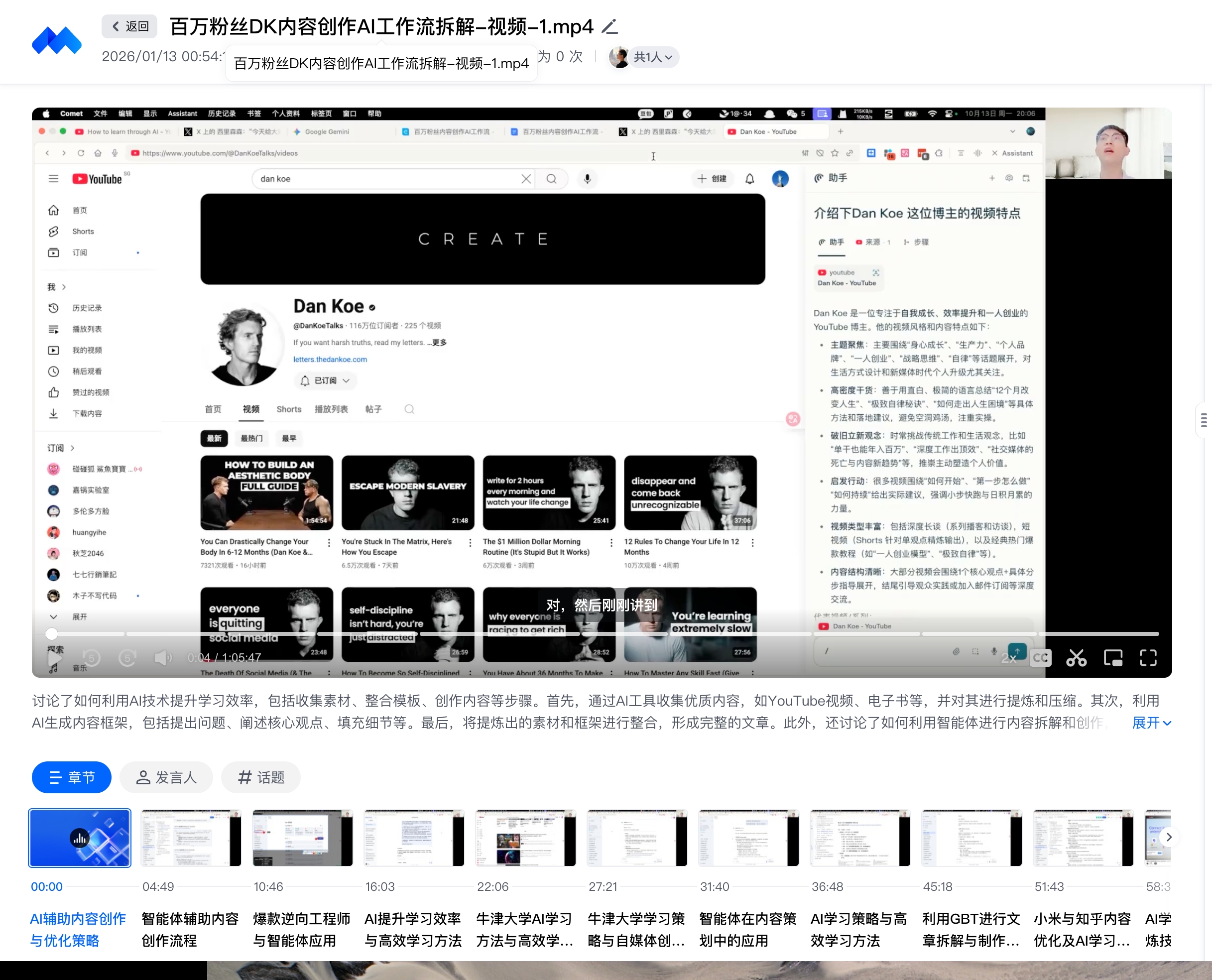The height and width of the screenshot is (980, 1212).
Task: Click pencil icon to rename video title
Action: pos(609,26)
